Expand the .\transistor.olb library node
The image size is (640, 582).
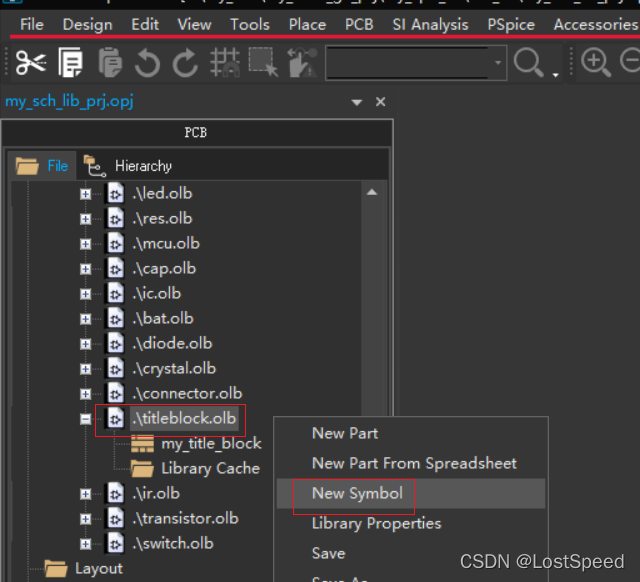(x=86, y=518)
